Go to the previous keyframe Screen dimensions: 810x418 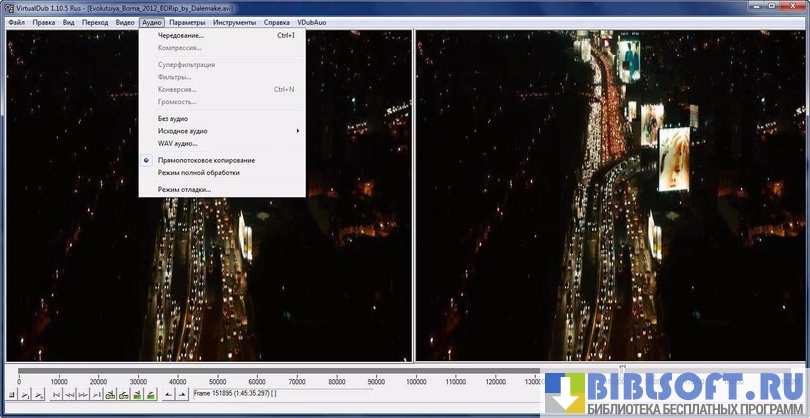pos(109,395)
